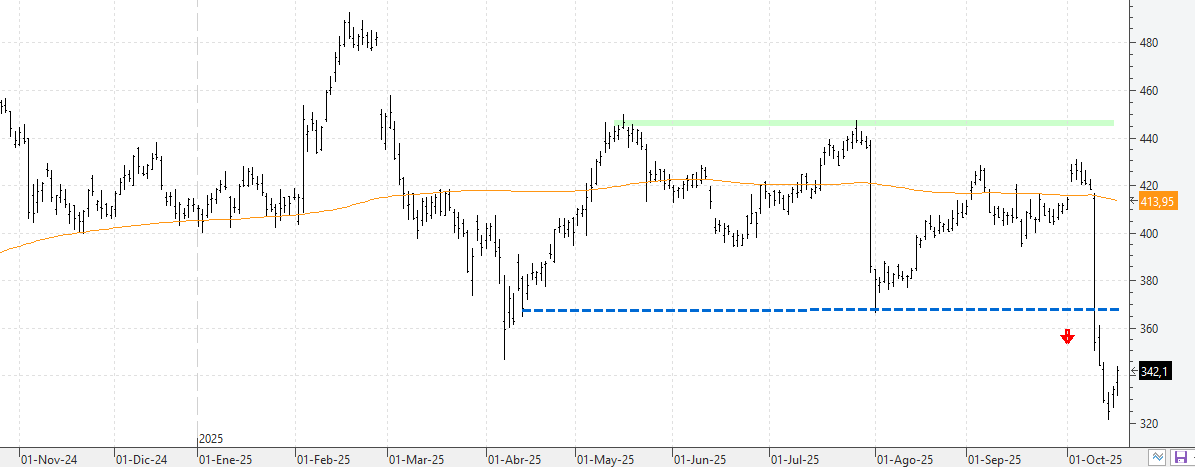Select the black 342,1 last-price tag
The image size is (1195, 468).
(1154, 371)
